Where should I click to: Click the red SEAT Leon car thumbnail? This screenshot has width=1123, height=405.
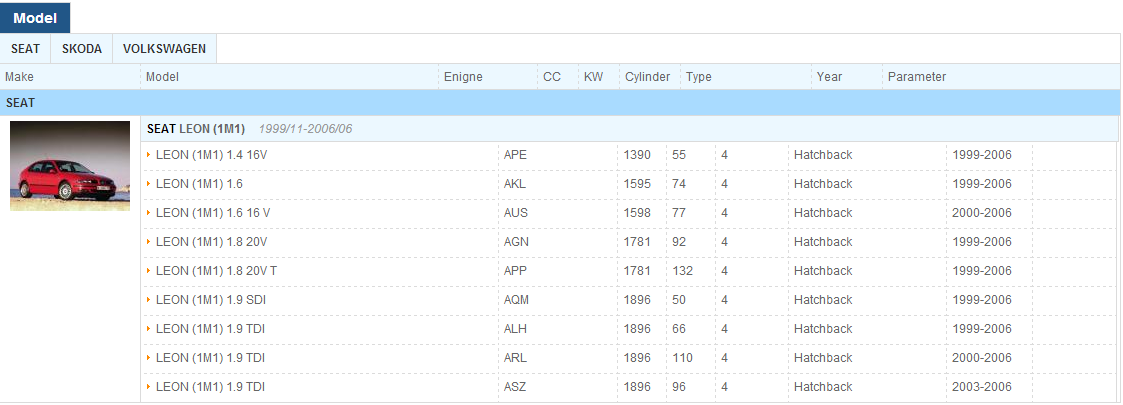70,166
